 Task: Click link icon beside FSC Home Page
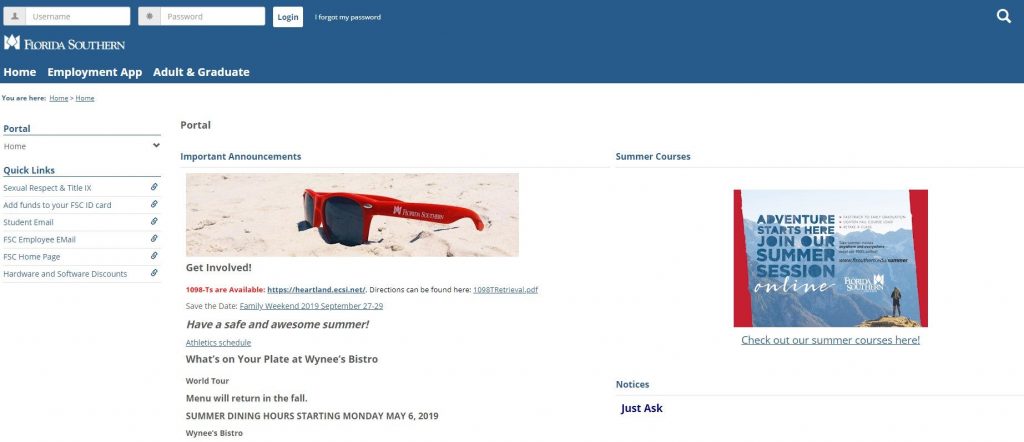click(154, 256)
